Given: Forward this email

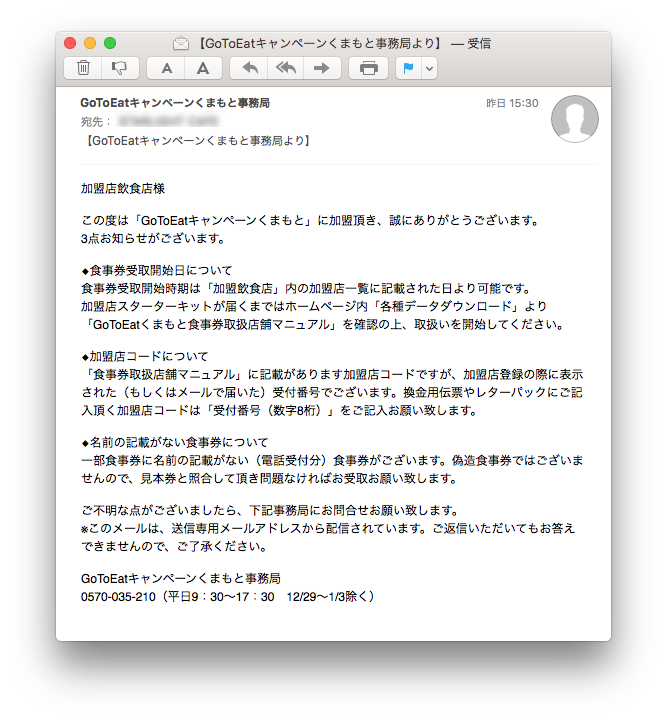Looking at the screenshot, I should [321, 68].
